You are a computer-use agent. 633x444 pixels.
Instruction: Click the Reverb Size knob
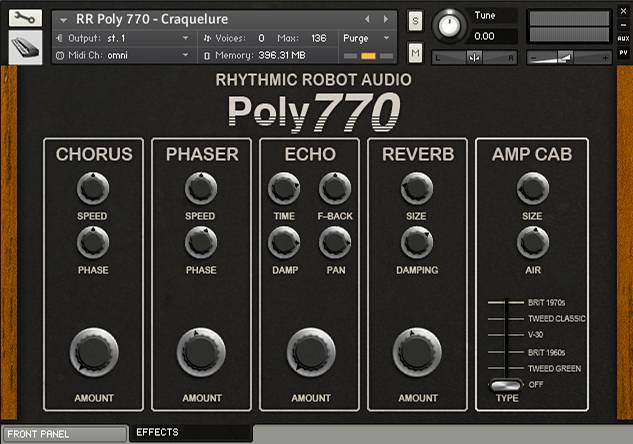[x=417, y=188]
